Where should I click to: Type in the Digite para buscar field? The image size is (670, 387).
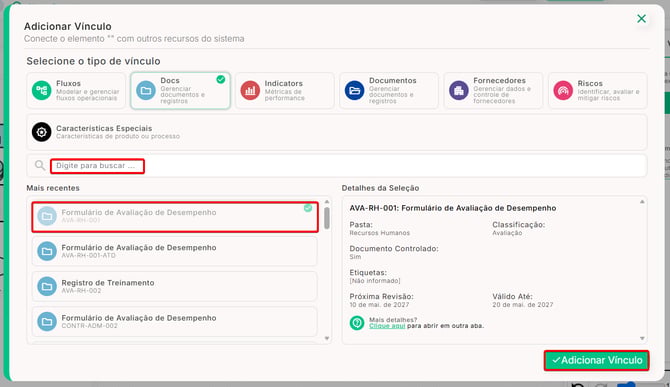pos(337,166)
